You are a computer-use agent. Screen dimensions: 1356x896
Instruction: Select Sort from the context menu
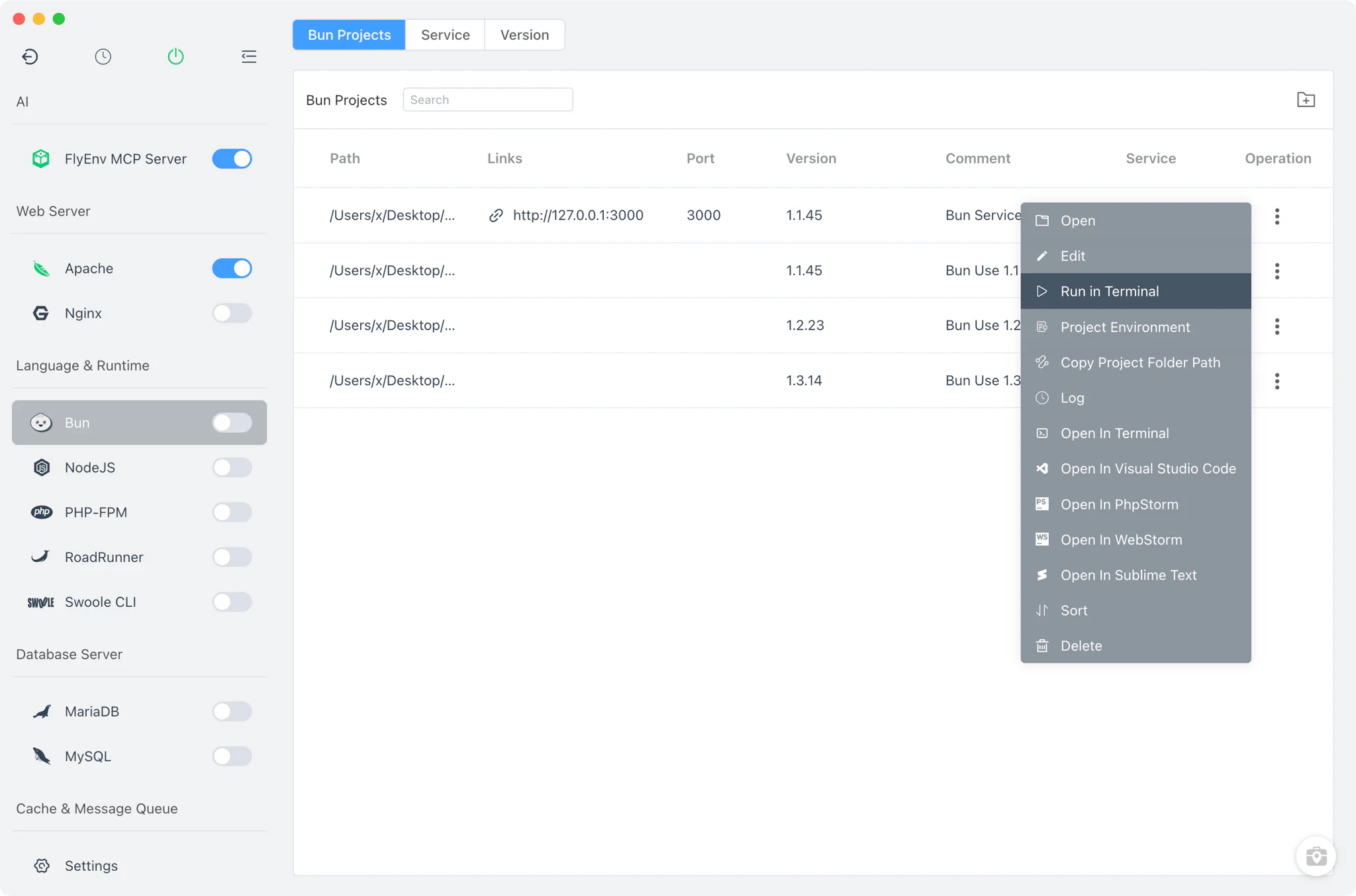(x=1136, y=610)
